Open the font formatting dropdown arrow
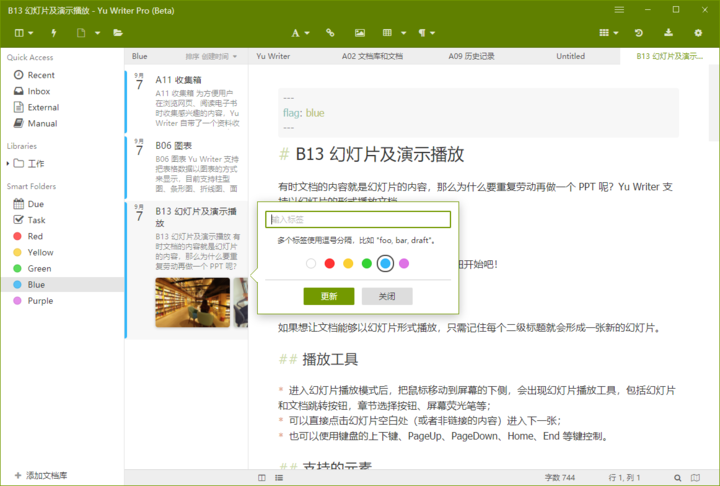This screenshot has width=720, height=486. coord(307,33)
